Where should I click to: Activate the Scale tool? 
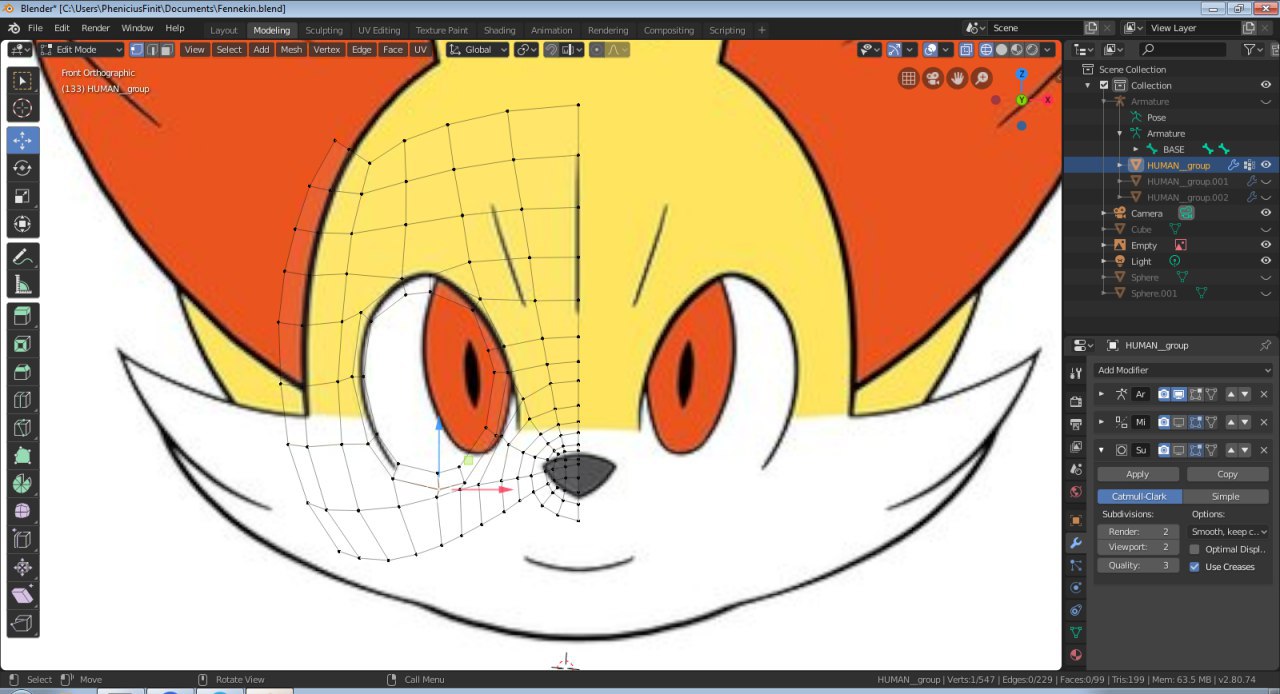coord(23,196)
